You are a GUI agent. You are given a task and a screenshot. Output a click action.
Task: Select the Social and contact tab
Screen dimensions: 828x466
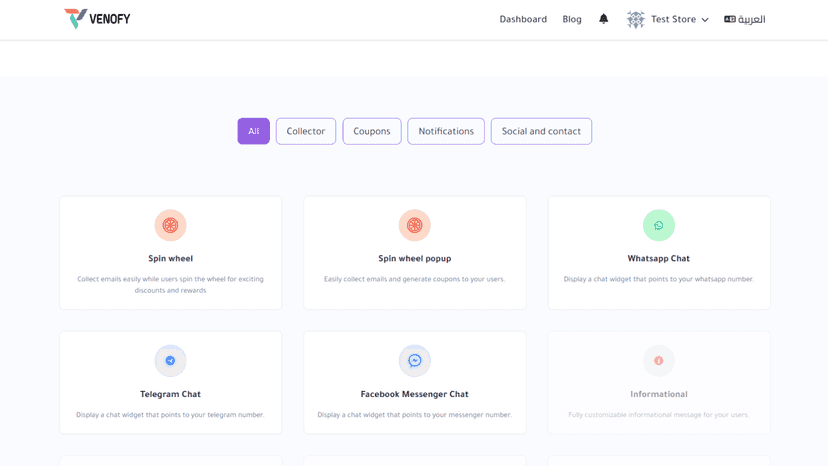click(541, 131)
